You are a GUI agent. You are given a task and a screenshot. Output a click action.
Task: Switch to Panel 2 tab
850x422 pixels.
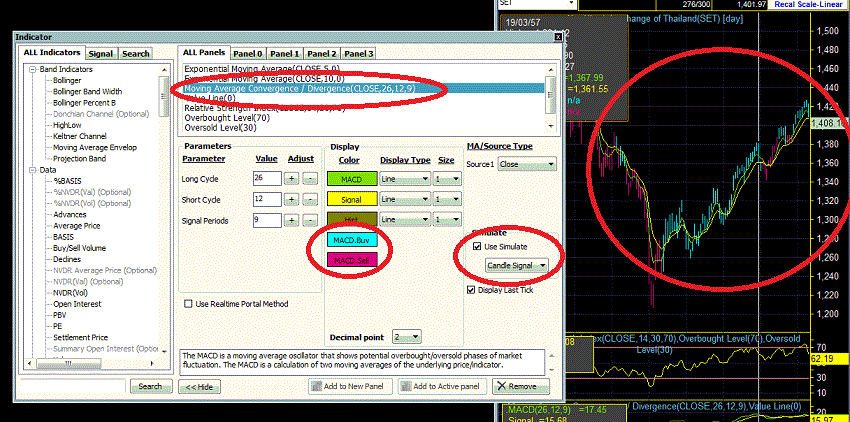pos(321,54)
